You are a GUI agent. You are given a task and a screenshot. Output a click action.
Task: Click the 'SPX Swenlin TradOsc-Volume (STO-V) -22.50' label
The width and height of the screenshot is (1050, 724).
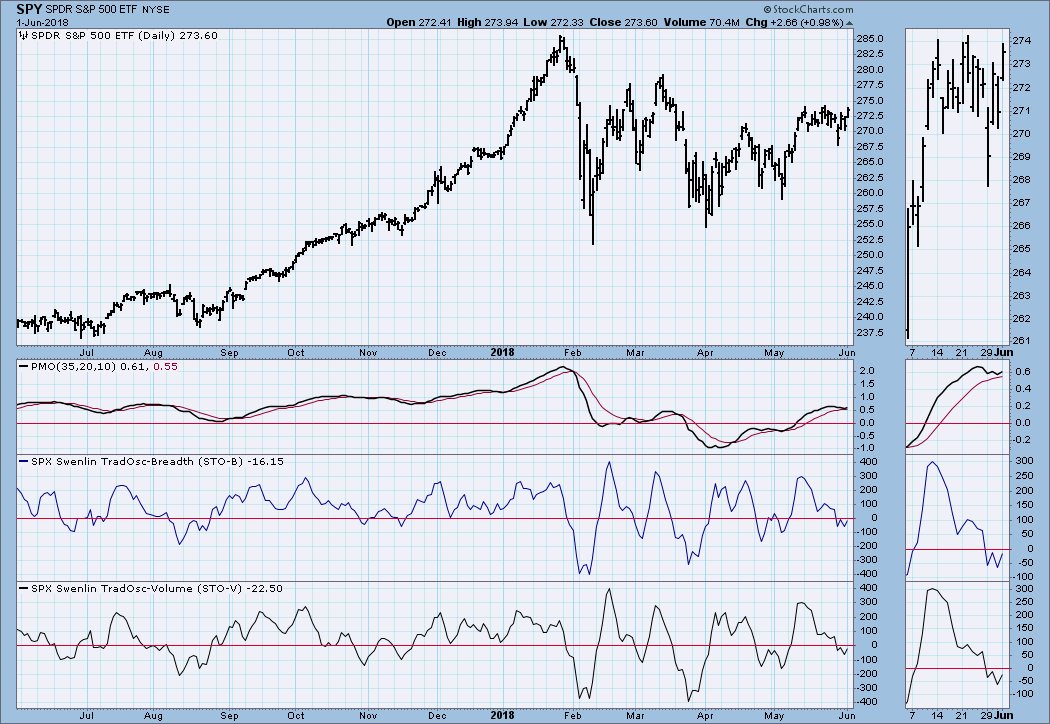coord(157,589)
